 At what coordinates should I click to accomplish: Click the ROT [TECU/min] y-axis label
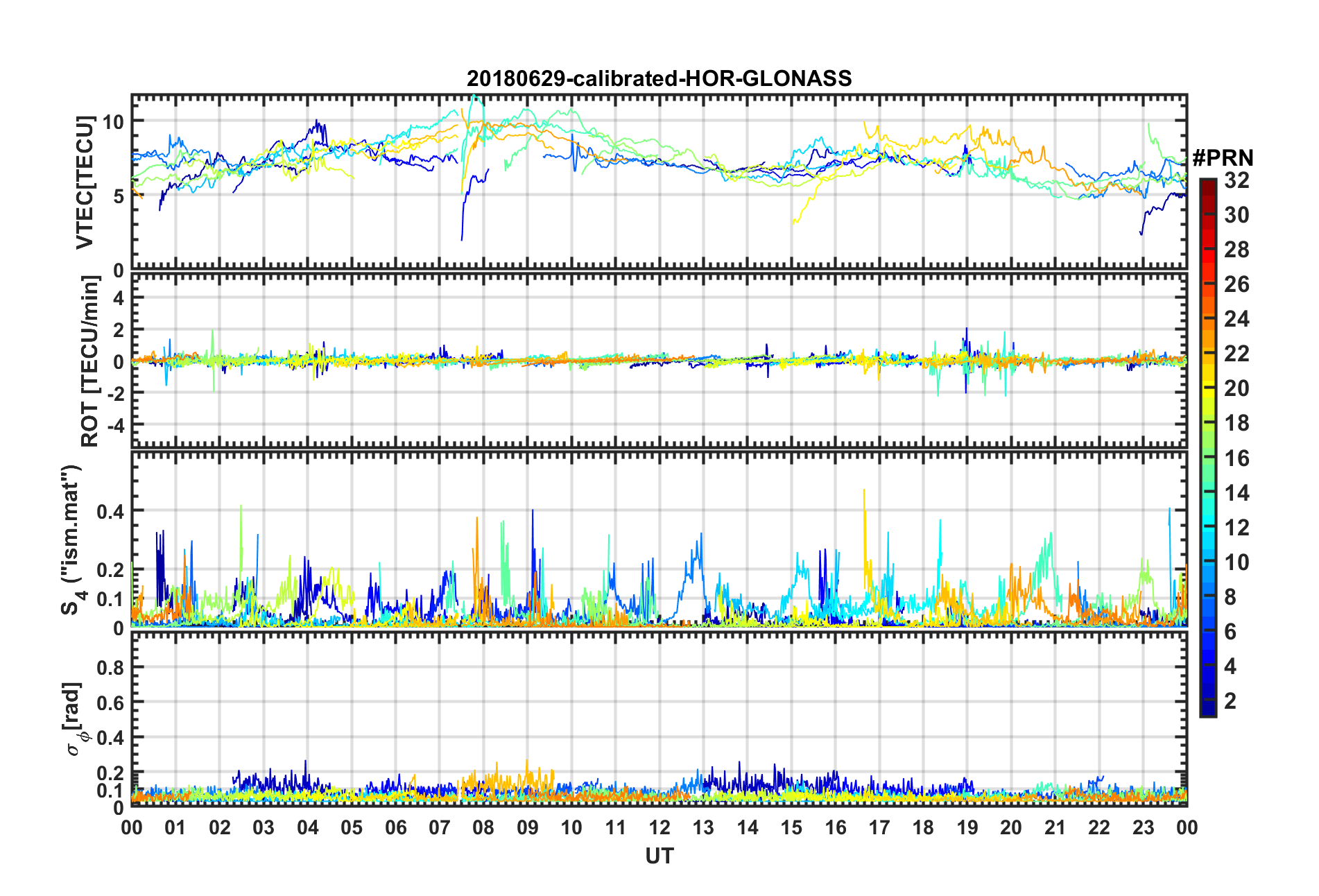tap(90, 361)
